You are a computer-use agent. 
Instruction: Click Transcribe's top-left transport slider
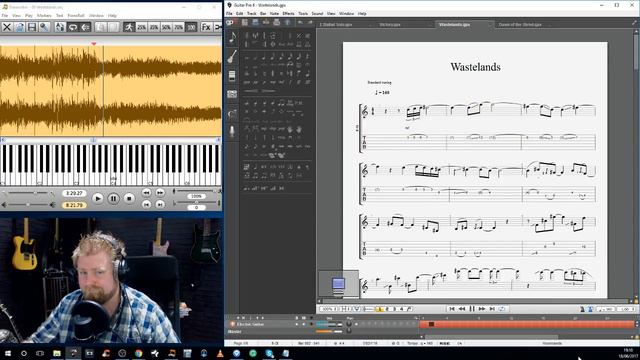(29, 192)
